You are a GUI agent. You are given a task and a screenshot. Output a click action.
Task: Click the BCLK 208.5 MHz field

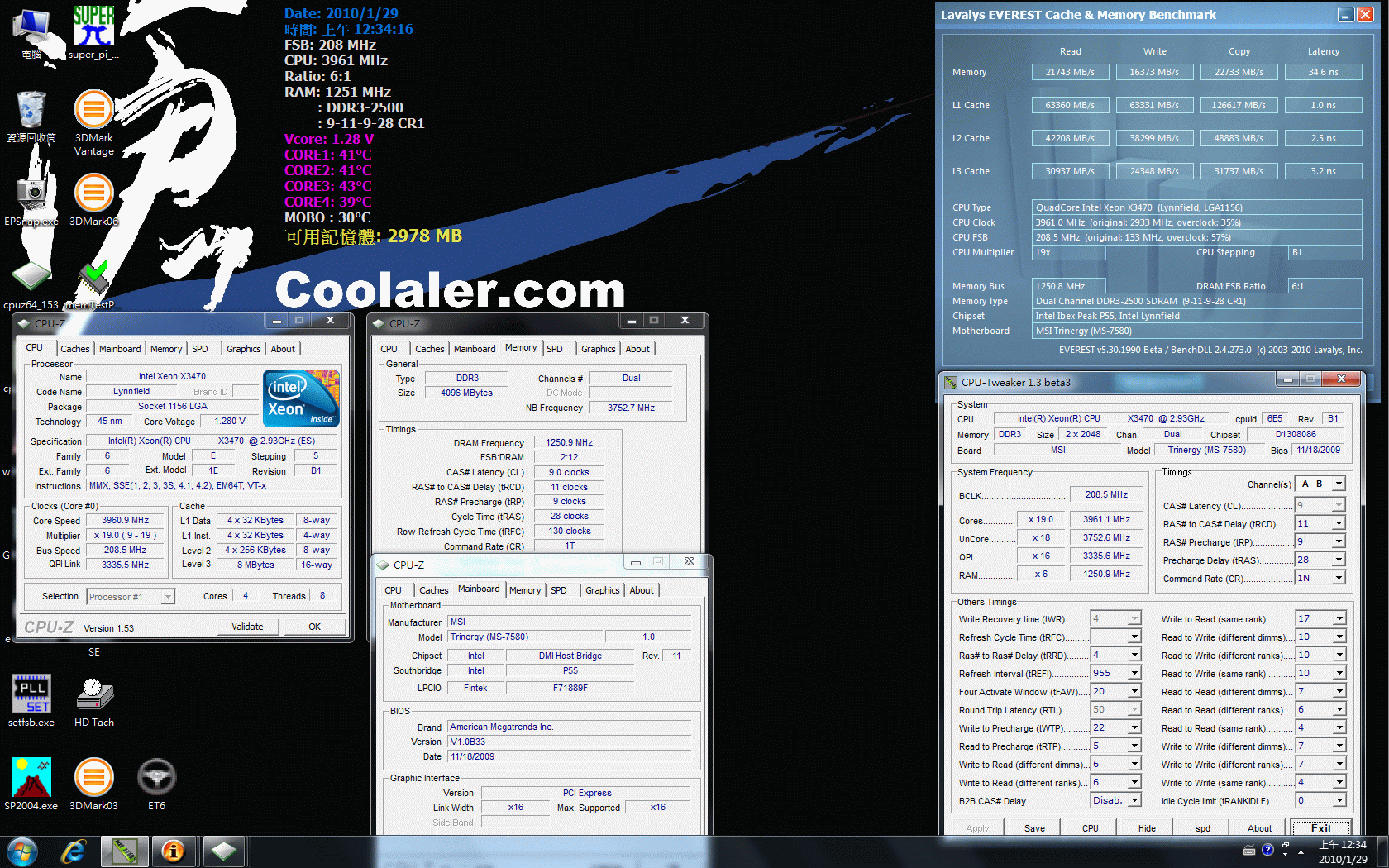pos(1106,494)
